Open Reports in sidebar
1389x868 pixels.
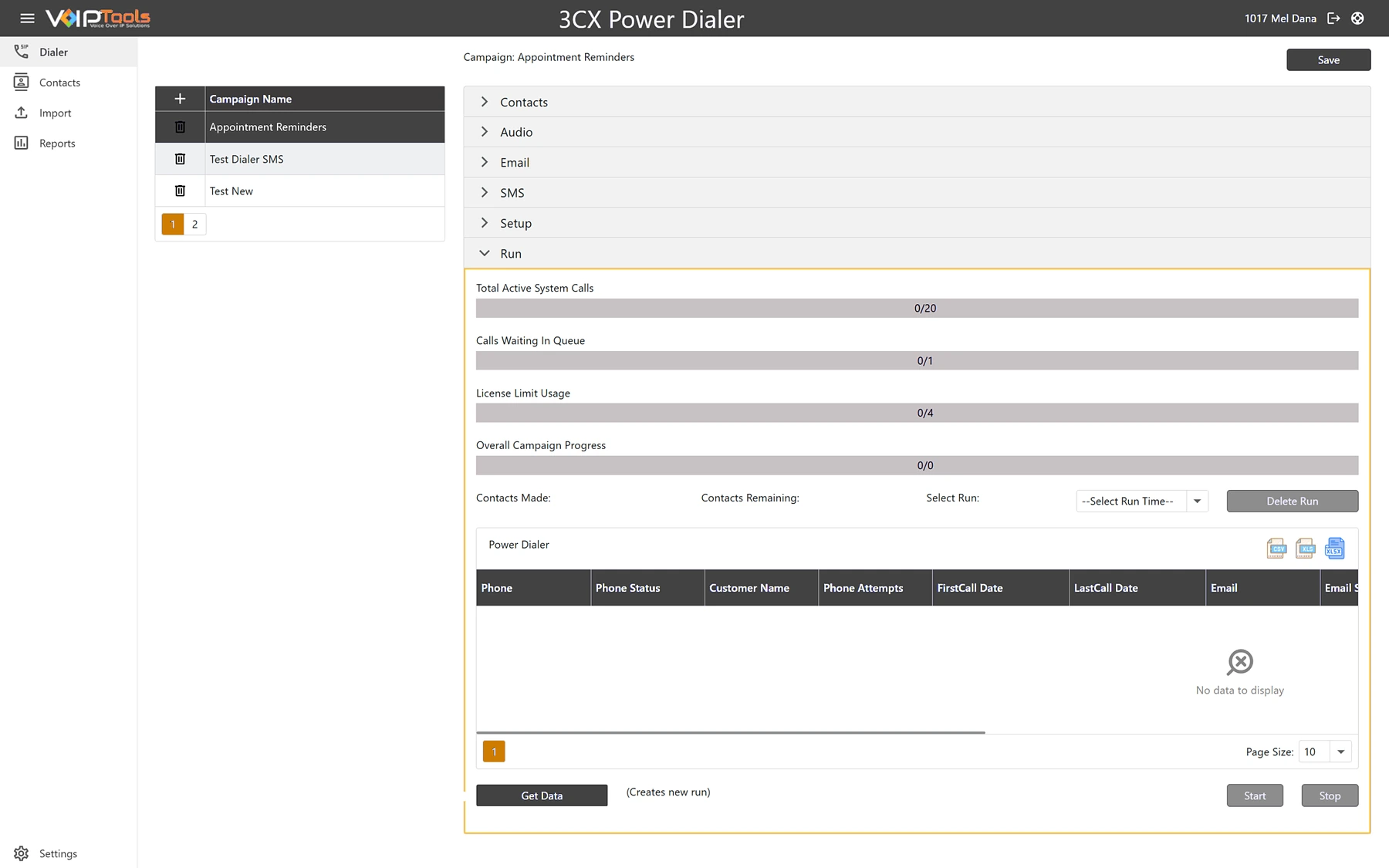click(69, 144)
